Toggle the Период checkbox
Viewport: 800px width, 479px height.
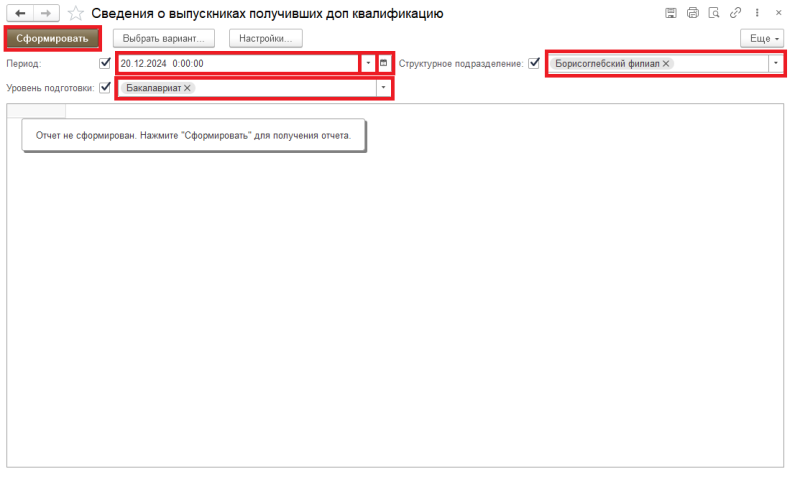click(x=106, y=63)
